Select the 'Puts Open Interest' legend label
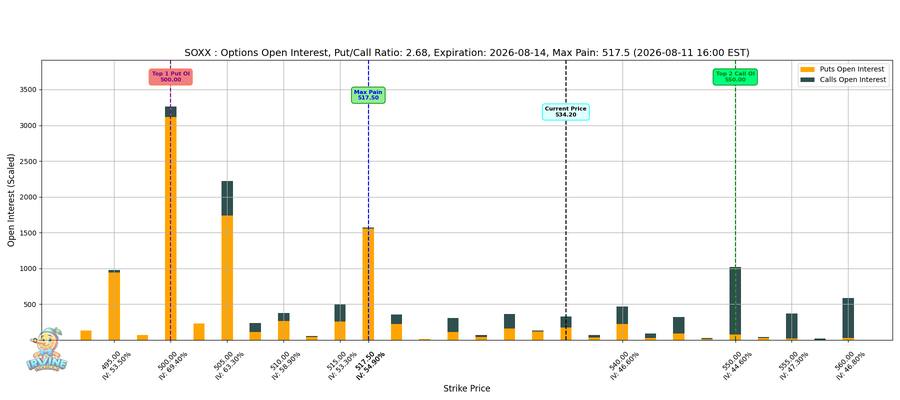The width and height of the screenshot is (900, 400). [852, 69]
